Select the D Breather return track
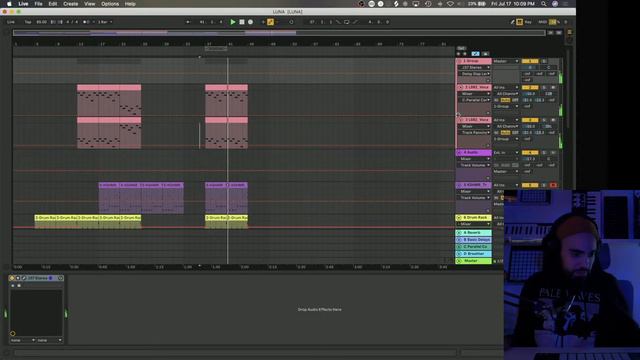The image size is (640, 360). (x=473, y=253)
